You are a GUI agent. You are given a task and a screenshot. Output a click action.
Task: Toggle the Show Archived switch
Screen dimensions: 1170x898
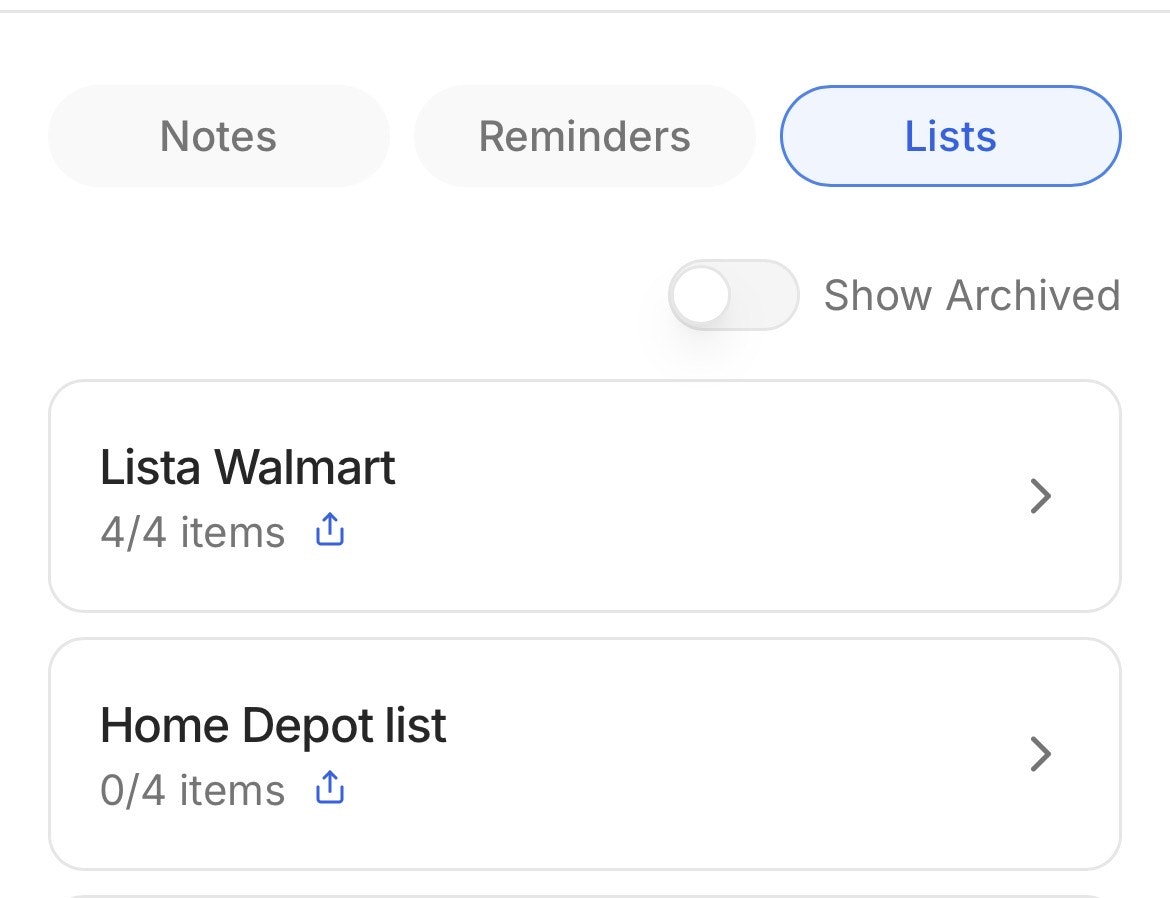[733, 295]
